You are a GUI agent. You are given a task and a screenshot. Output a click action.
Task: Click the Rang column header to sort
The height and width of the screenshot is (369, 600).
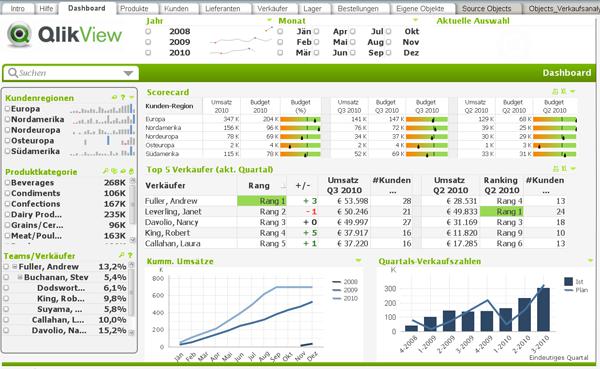tap(259, 186)
